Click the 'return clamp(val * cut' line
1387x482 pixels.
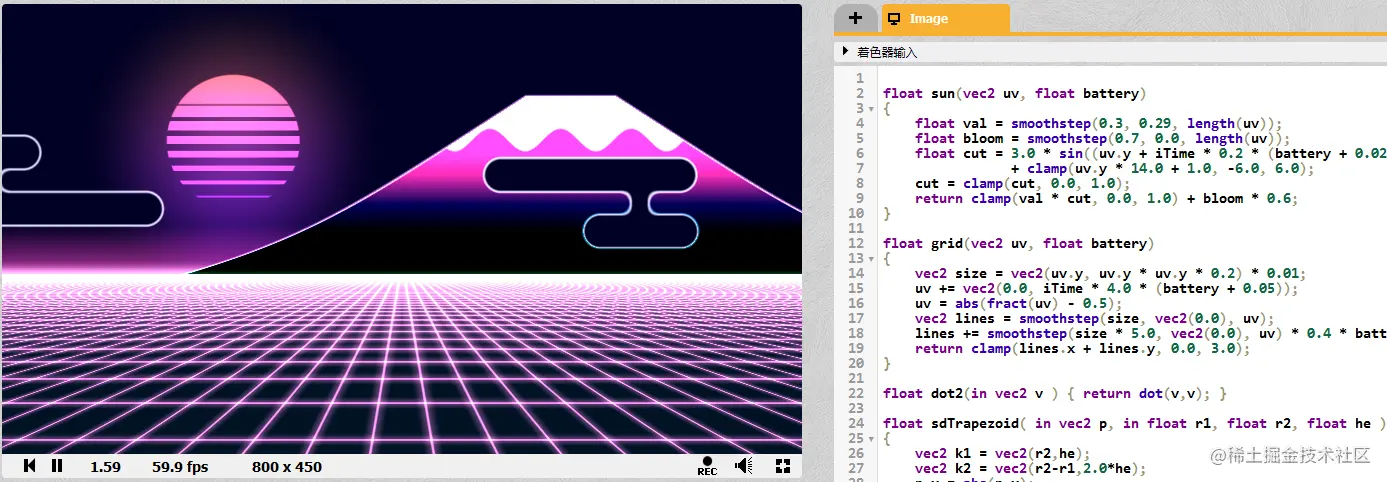point(1106,199)
